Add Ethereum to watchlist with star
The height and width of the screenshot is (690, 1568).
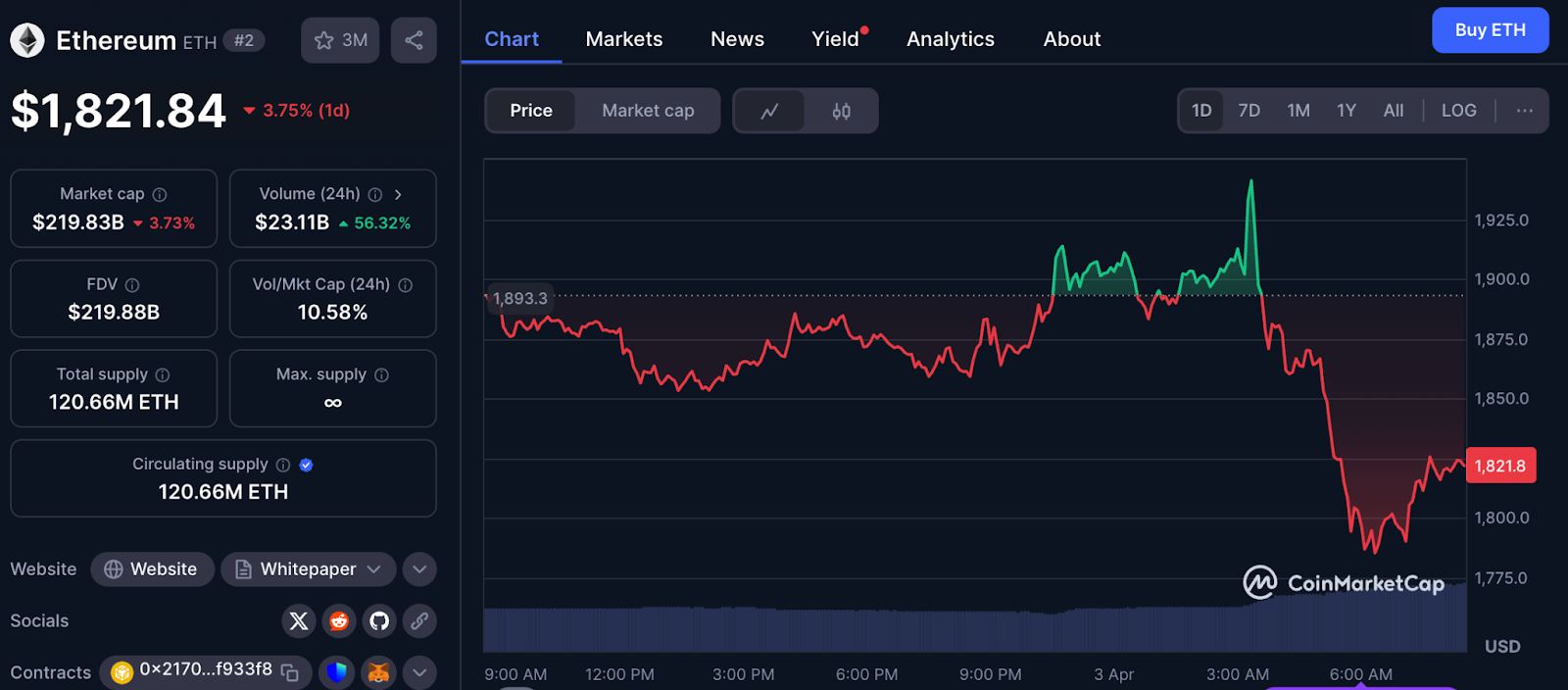pyautogui.click(x=340, y=40)
